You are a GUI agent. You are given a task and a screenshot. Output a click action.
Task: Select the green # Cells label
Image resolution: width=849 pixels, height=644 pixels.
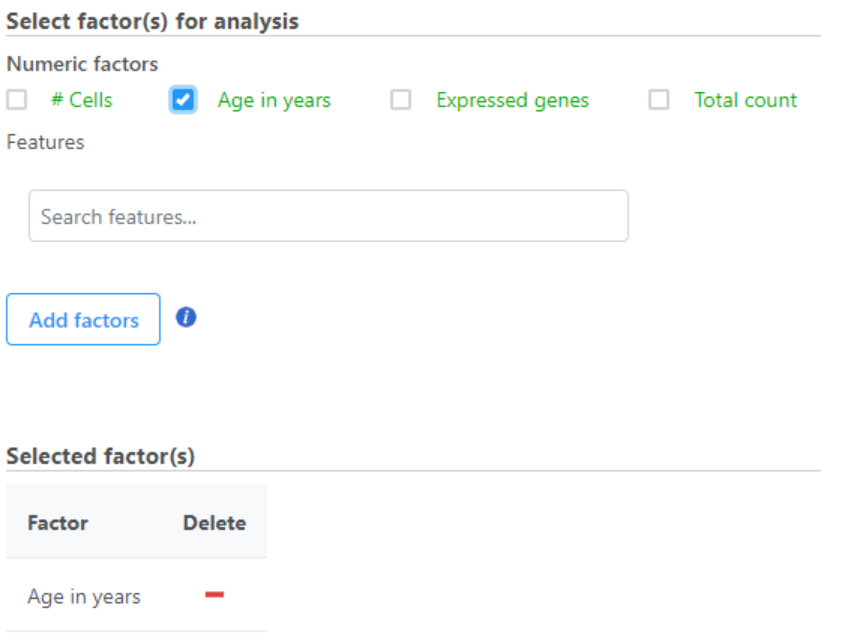[82, 100]
